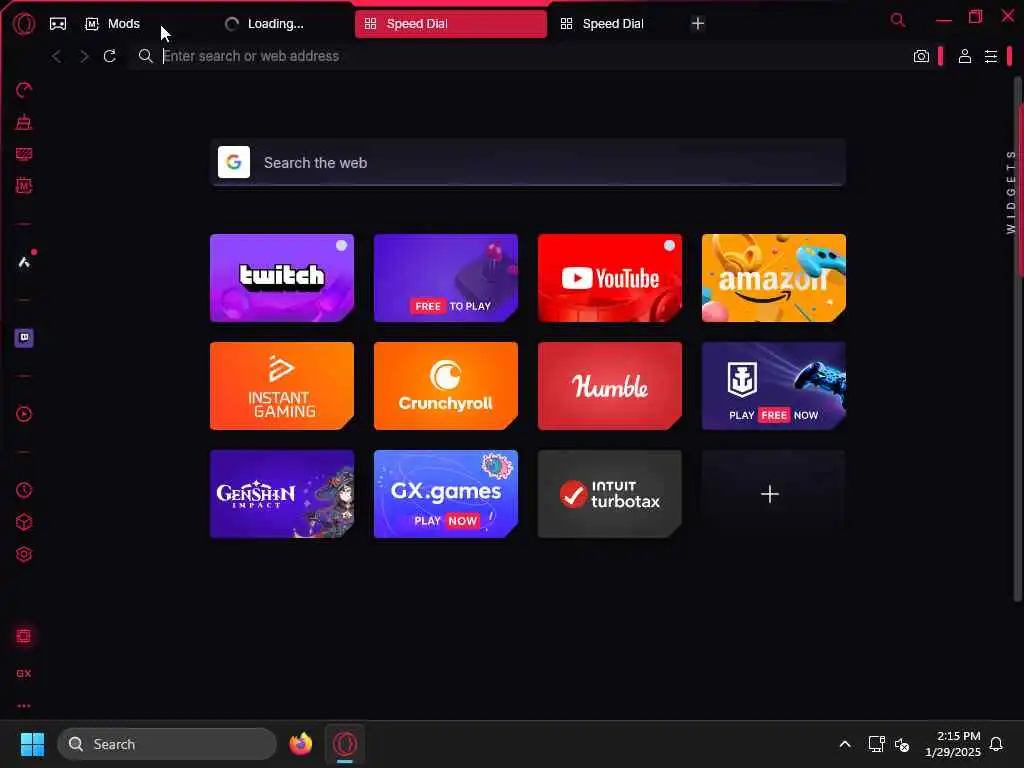Open Settings gear icon in sidebar
1024x768 pixels.
pos(24,554)
